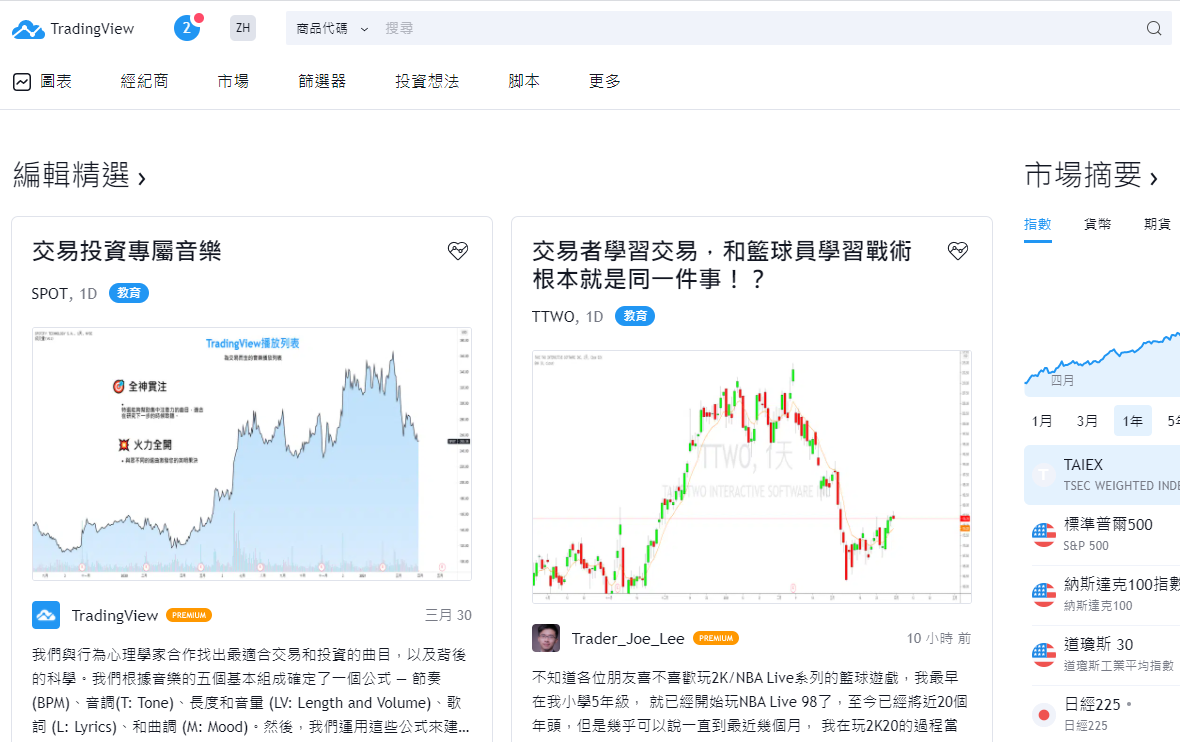The height and width of the screenshot is (742, 1180).
Task: Select the 標準普爾500 index row
Action: (x=1102, y=535)
